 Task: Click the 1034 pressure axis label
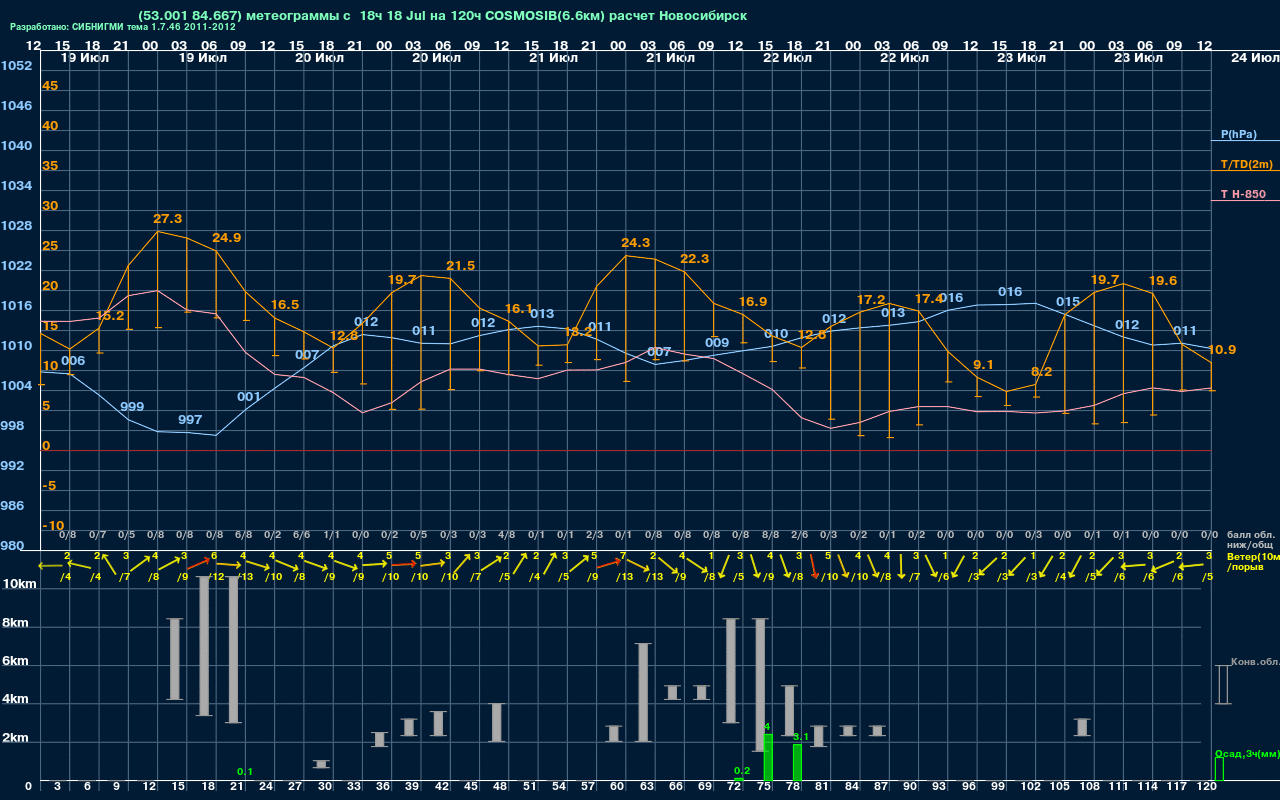coord(16,186)
